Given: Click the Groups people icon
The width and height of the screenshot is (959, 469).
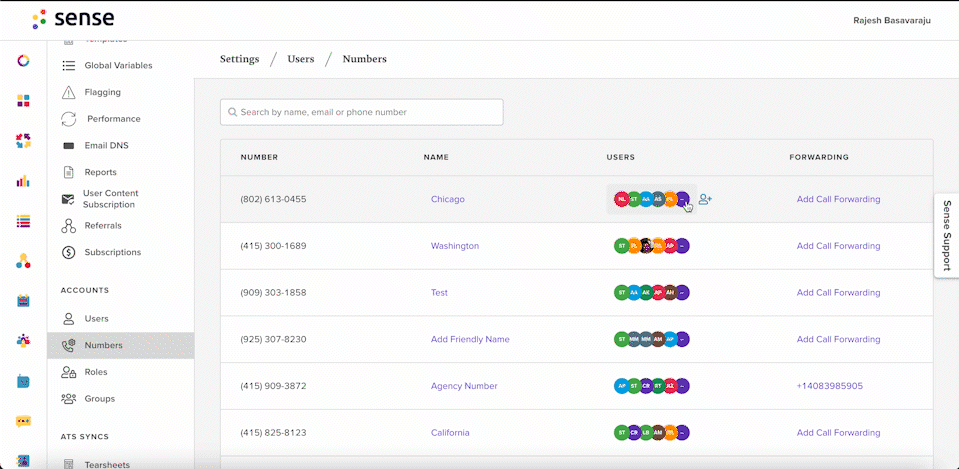Looking at the screenshot, I should (68, 399).
